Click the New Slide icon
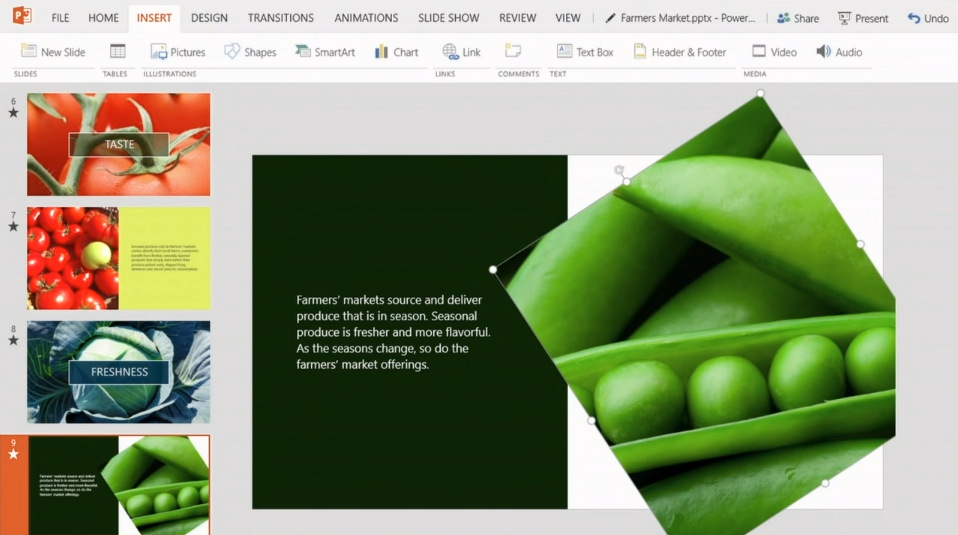 pyautogui.click(x=53, y=52)
